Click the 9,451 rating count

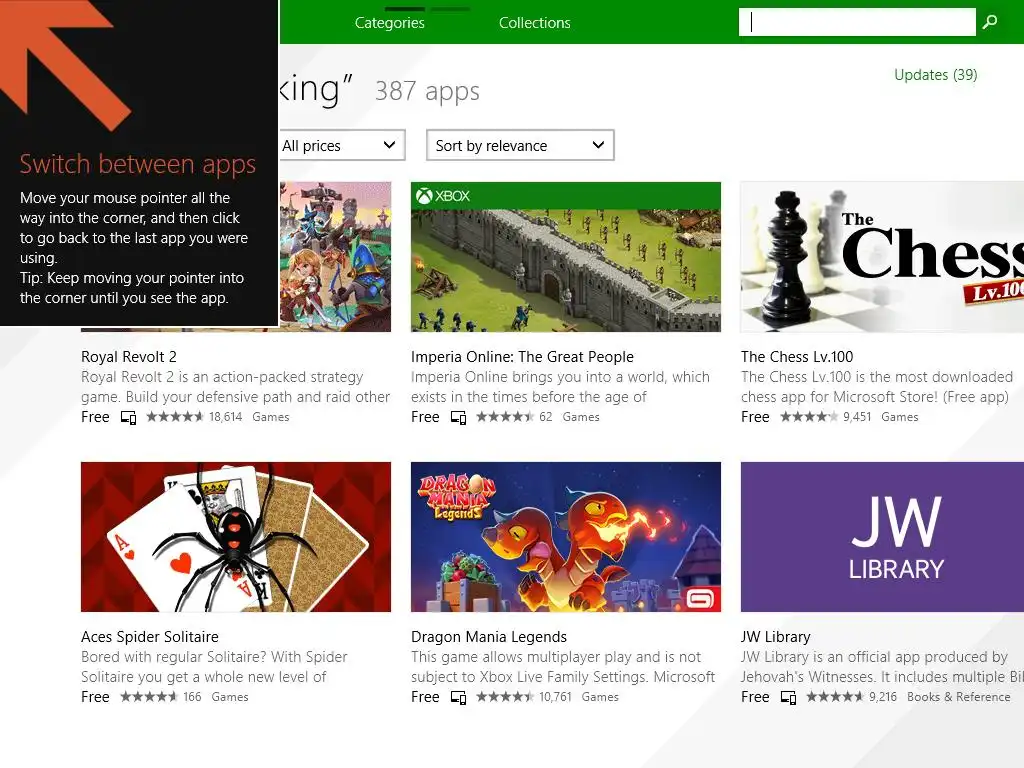[x=857, y=417]
